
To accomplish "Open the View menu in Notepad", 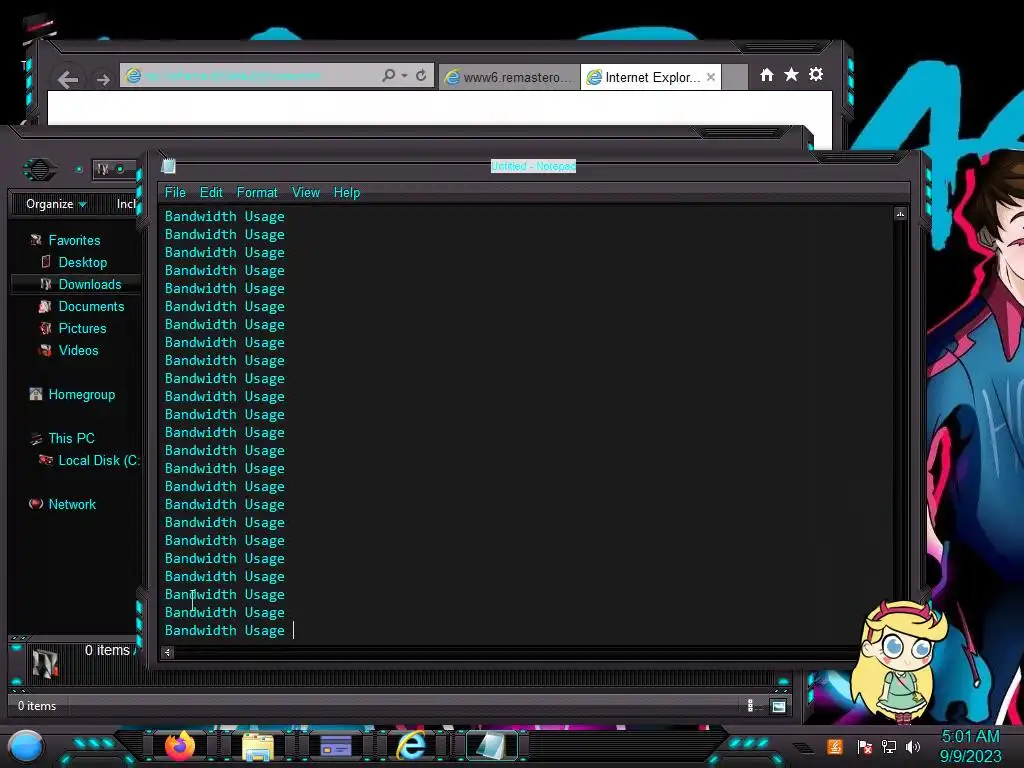I will [x=306, y=193].
